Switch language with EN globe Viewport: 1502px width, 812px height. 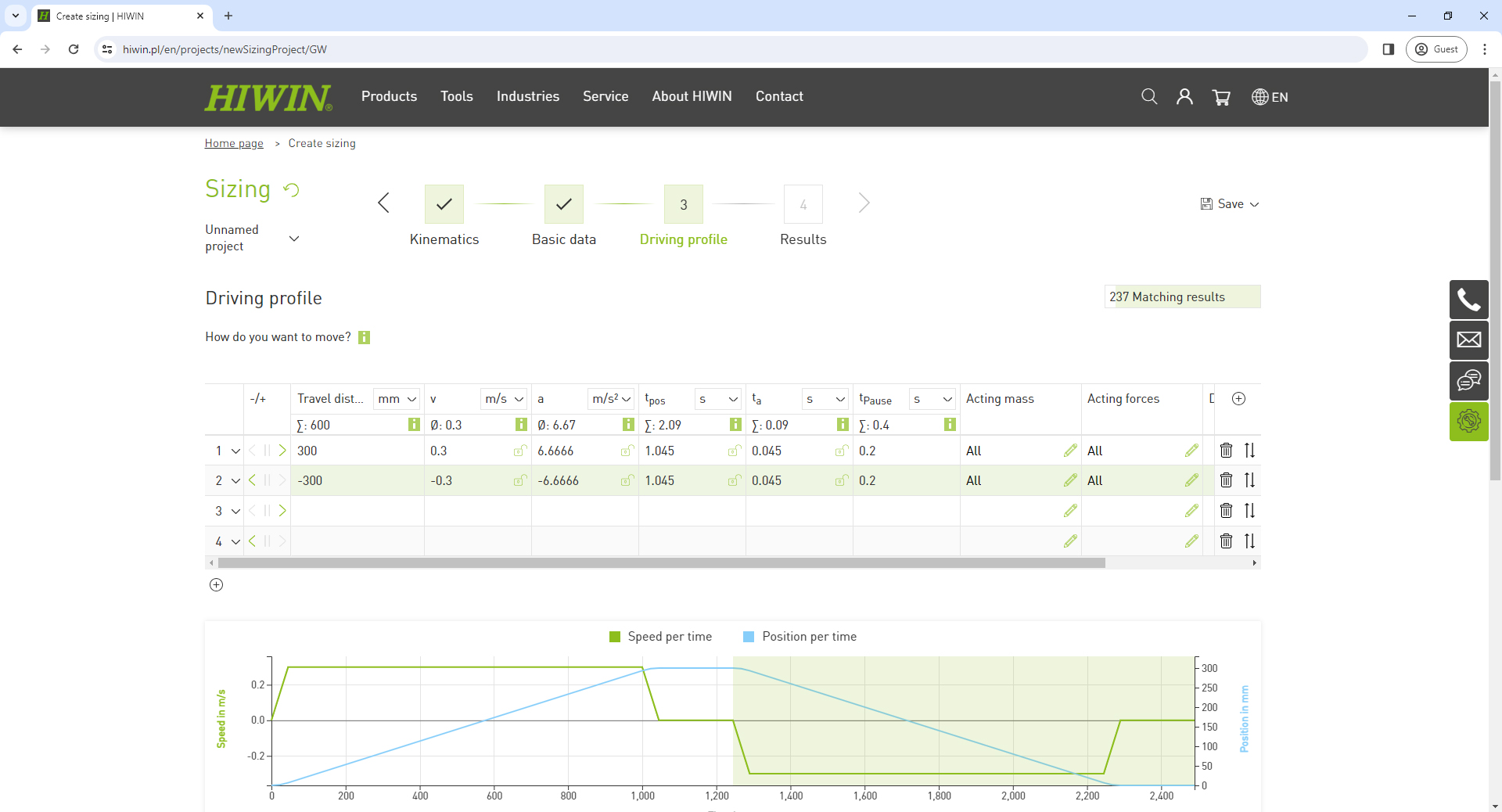click(x=1270, y=97)
